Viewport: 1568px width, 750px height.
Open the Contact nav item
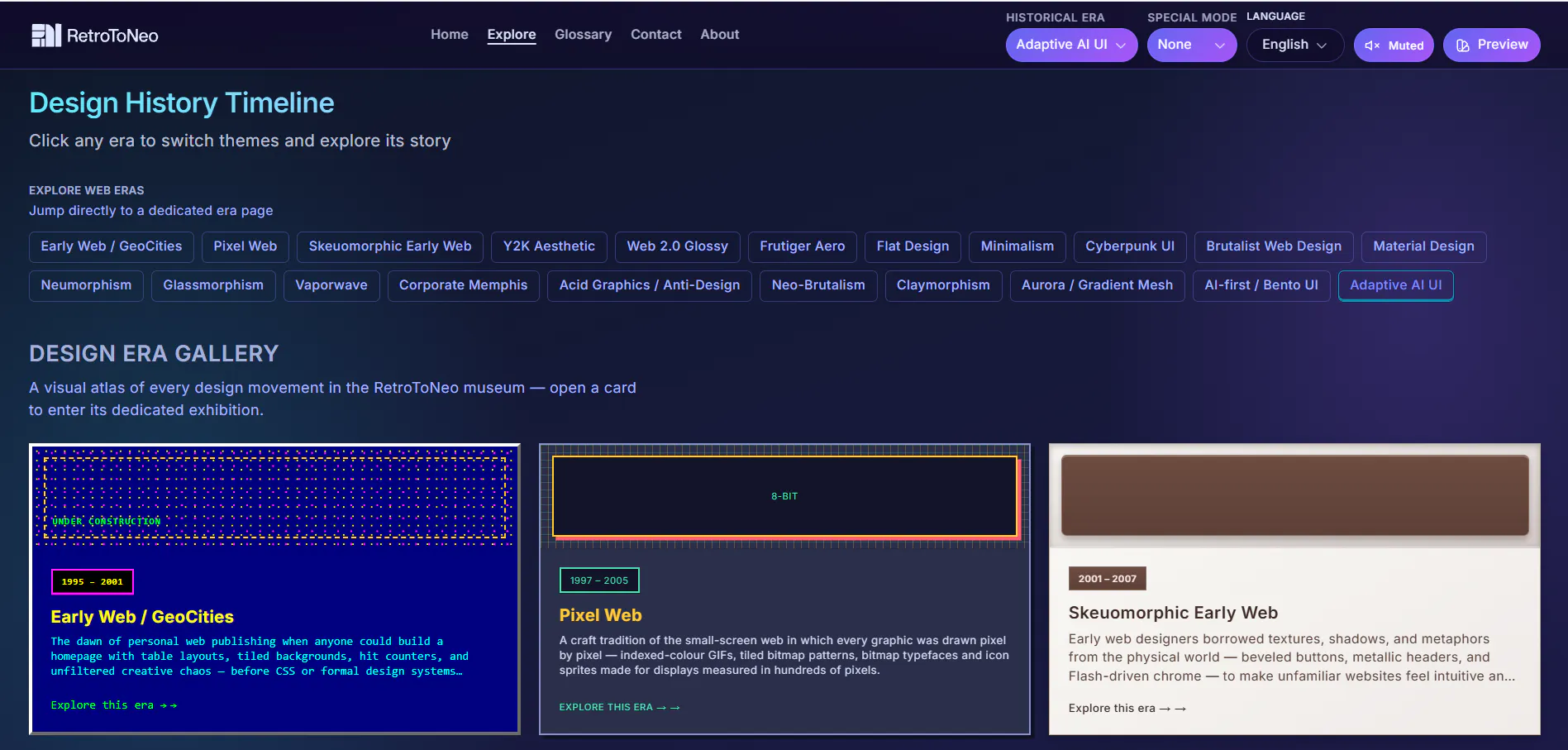(x=656, y=35)
